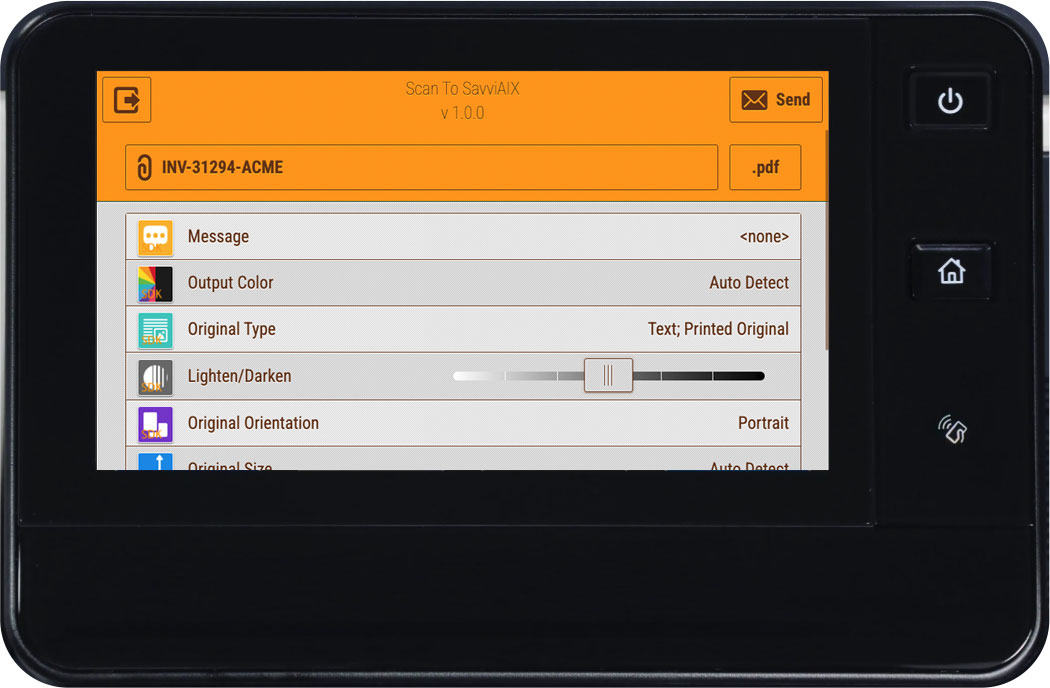Tap the Original Orientation icon
This screenshot has width=1050, height=688.
tap(155, 423)
